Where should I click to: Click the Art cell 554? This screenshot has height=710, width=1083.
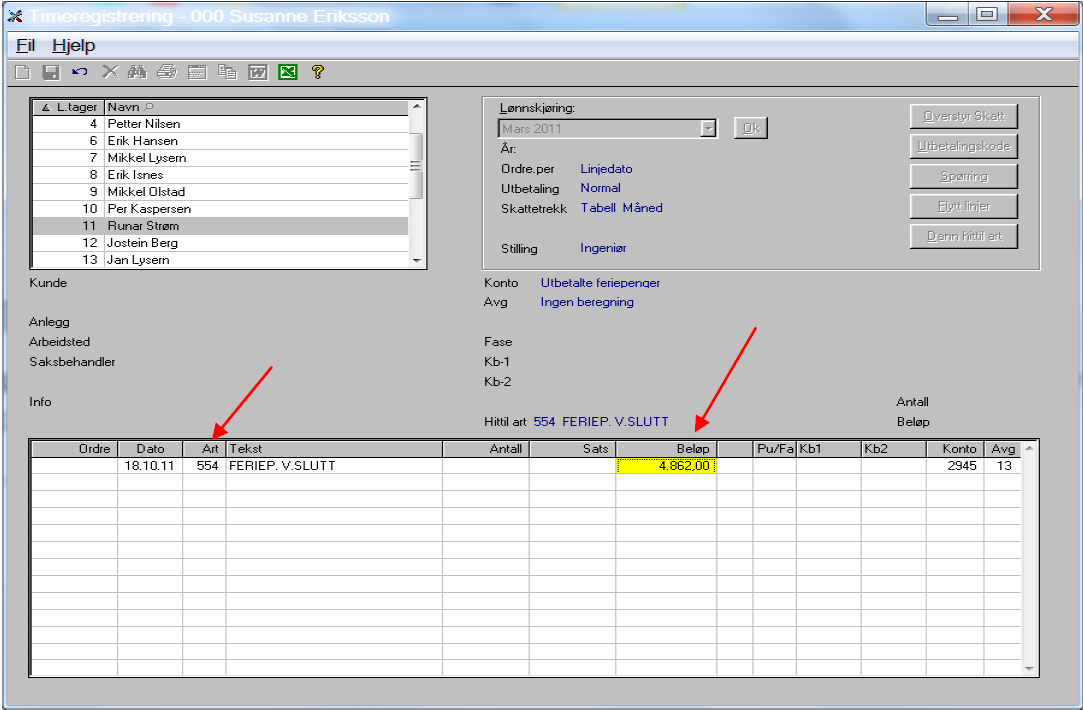[204, 466]
